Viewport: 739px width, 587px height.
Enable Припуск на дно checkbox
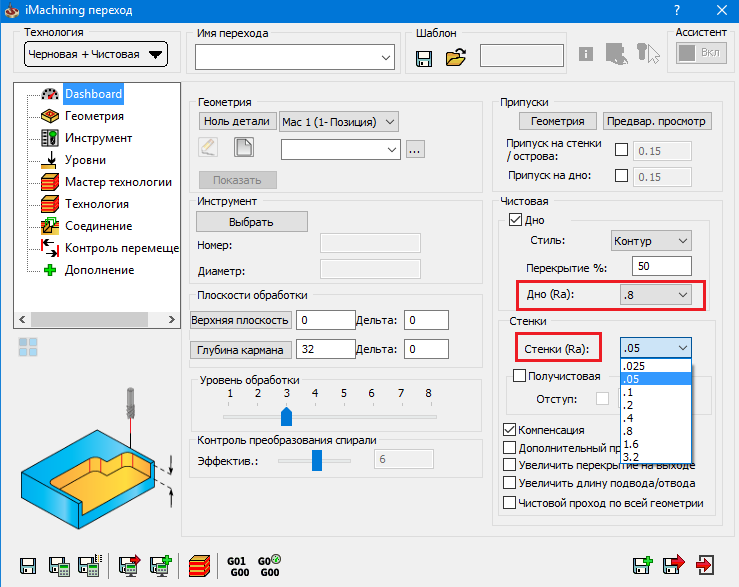[x=621, y=175]
